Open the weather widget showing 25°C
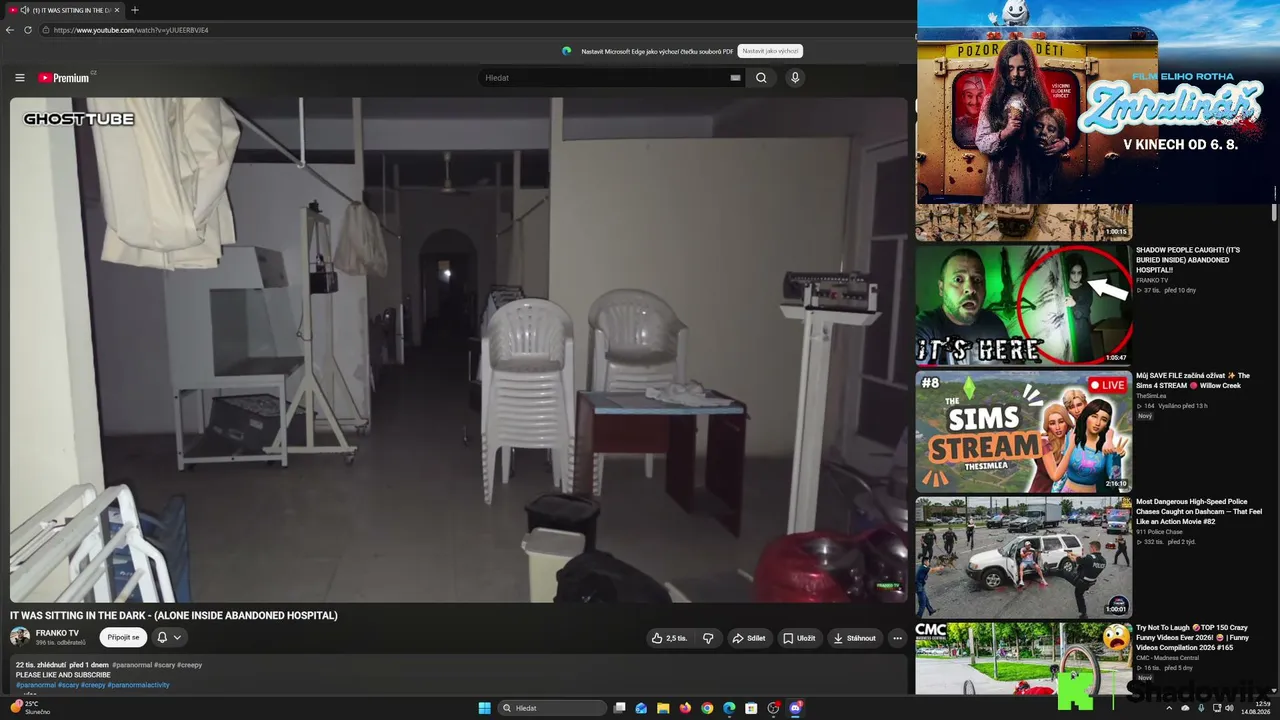Image resolution: width=1280 pixels, height=720 pixels. pyautogui.click(x=30, y=708)
